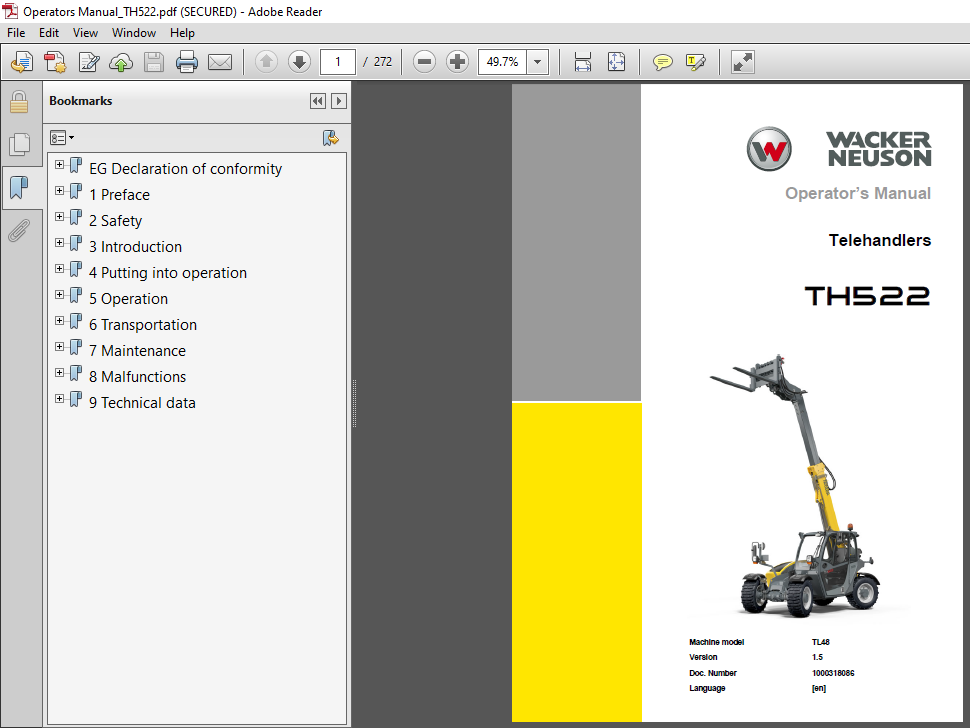Jump to 6 Transportation bookmark
The height and width of the screenshot is (728, 970).
click(143, 325)
